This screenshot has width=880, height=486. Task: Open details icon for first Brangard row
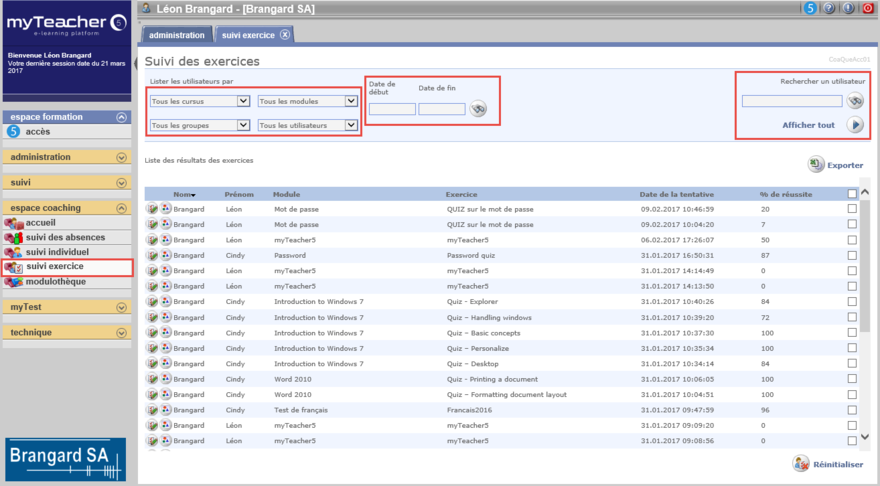[x=152, y=209]
